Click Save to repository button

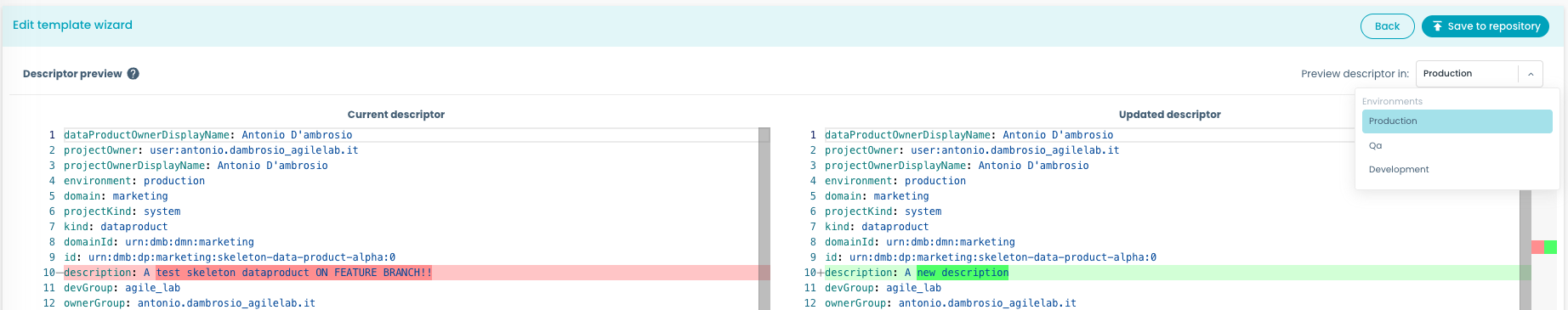tap(1485, 26)
